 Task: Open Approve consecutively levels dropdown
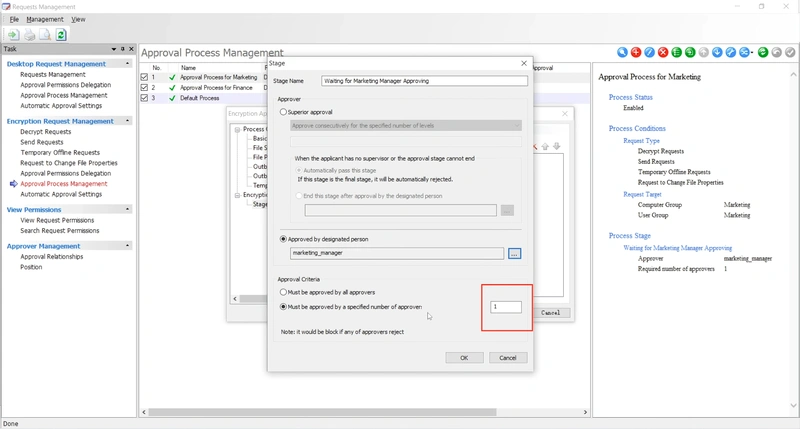[x=406, y=125]
